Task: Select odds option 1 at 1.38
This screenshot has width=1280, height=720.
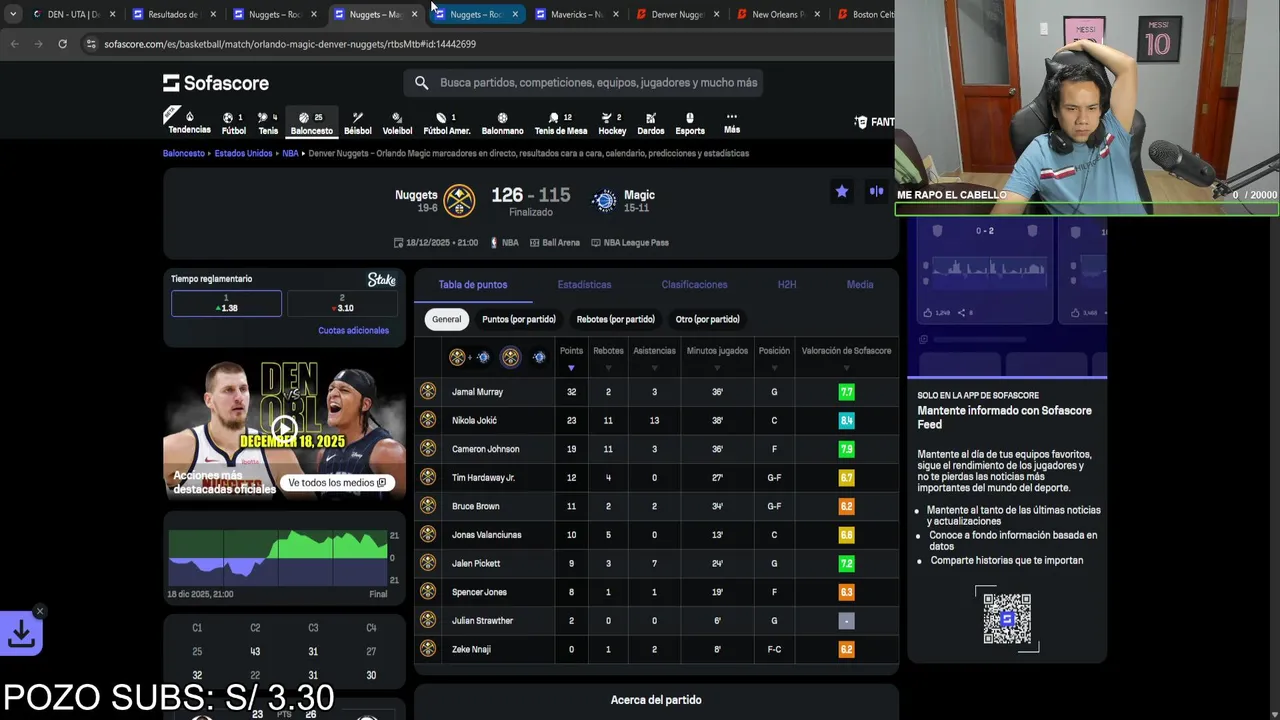Action: tap(226, 303)
